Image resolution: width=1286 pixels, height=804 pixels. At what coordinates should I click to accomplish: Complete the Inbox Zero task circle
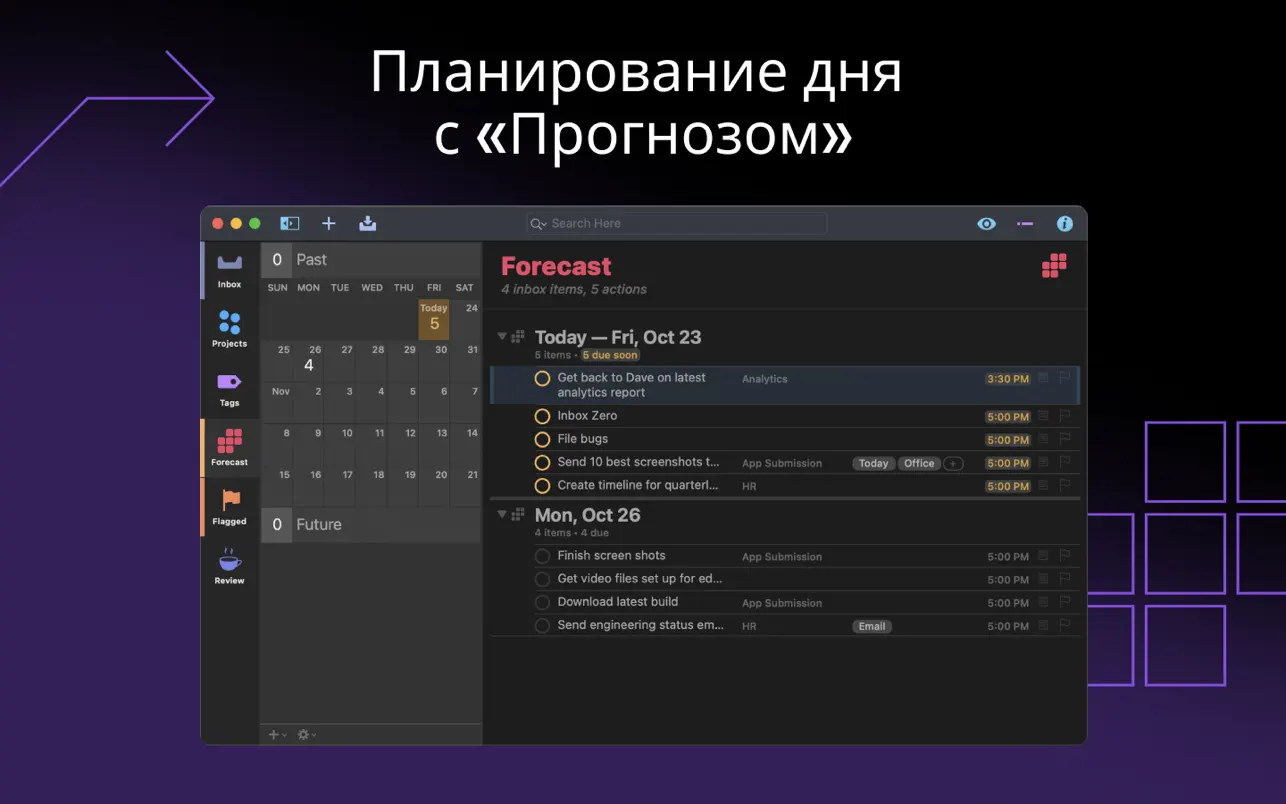pos(542,416)
